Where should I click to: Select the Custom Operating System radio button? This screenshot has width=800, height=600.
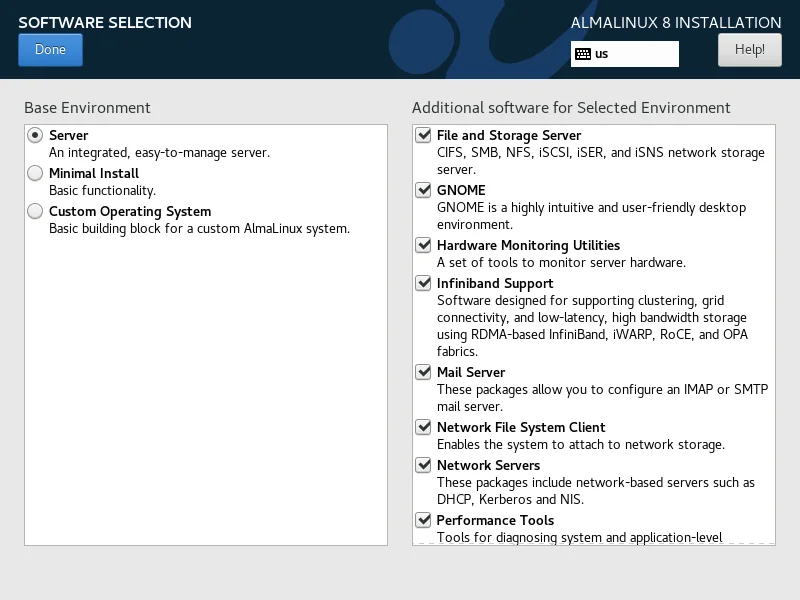[35, 211]
